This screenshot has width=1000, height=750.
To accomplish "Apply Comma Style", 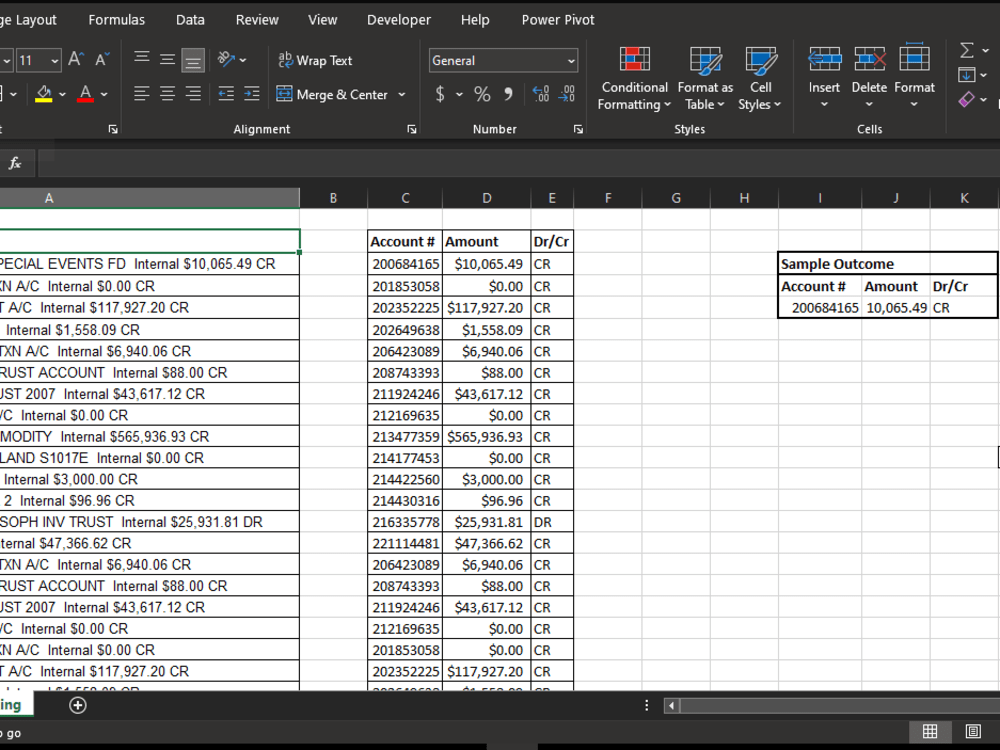I will click(508, 94).
